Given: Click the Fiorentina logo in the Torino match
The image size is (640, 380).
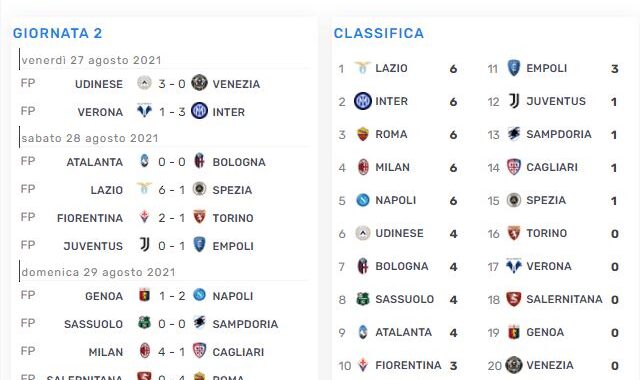Looking at the screenshot, I should 144,217.
